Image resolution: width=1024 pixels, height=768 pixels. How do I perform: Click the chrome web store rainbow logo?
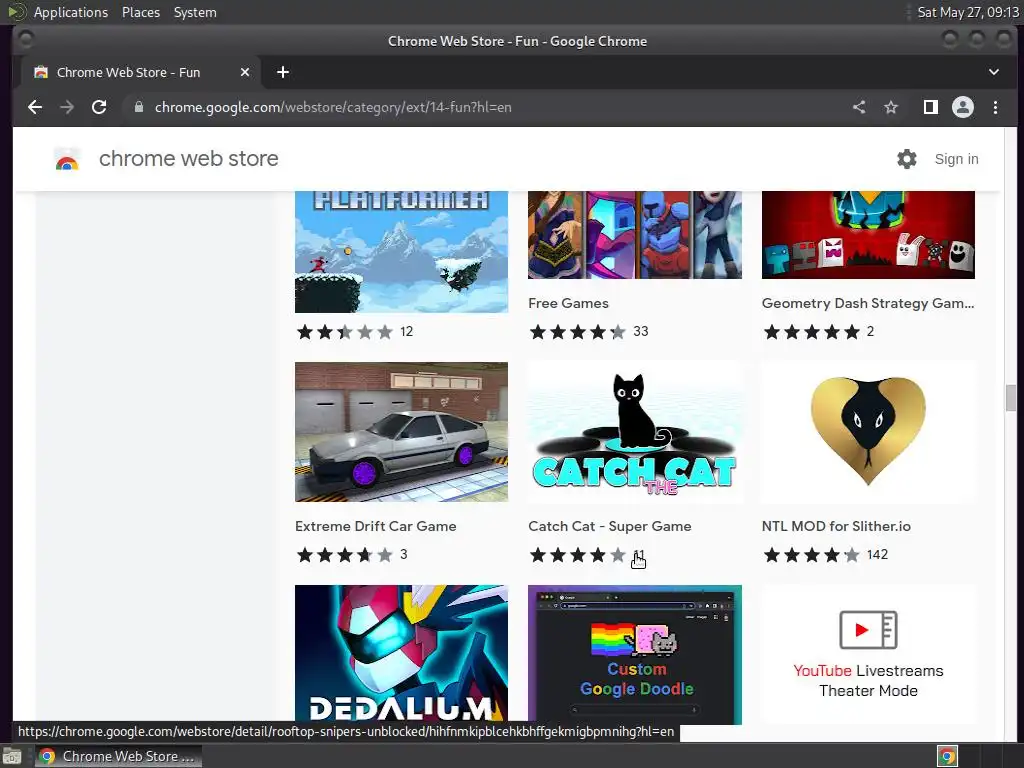67,159
